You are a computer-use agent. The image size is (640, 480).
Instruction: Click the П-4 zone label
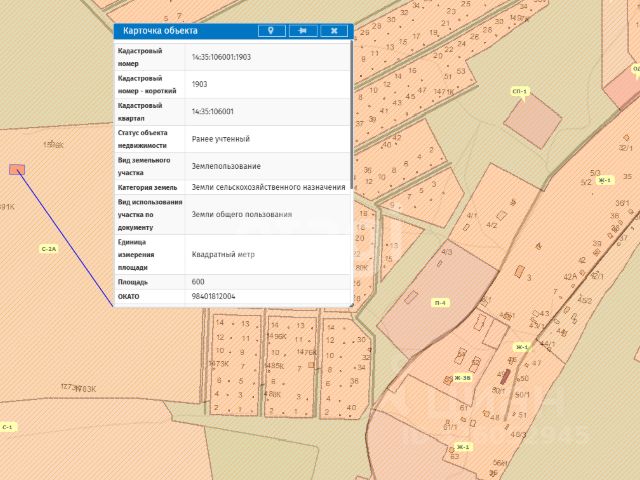click(440, 302)
